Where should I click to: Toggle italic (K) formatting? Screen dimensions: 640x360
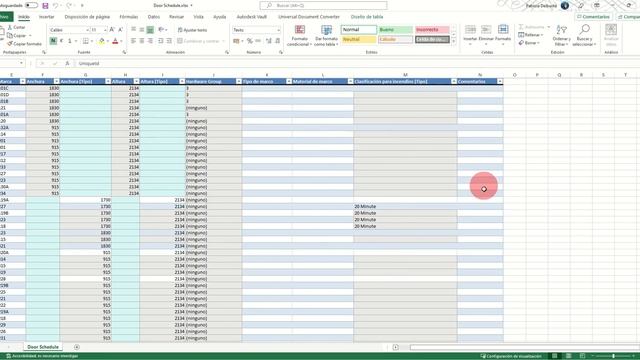click(62, 41)
